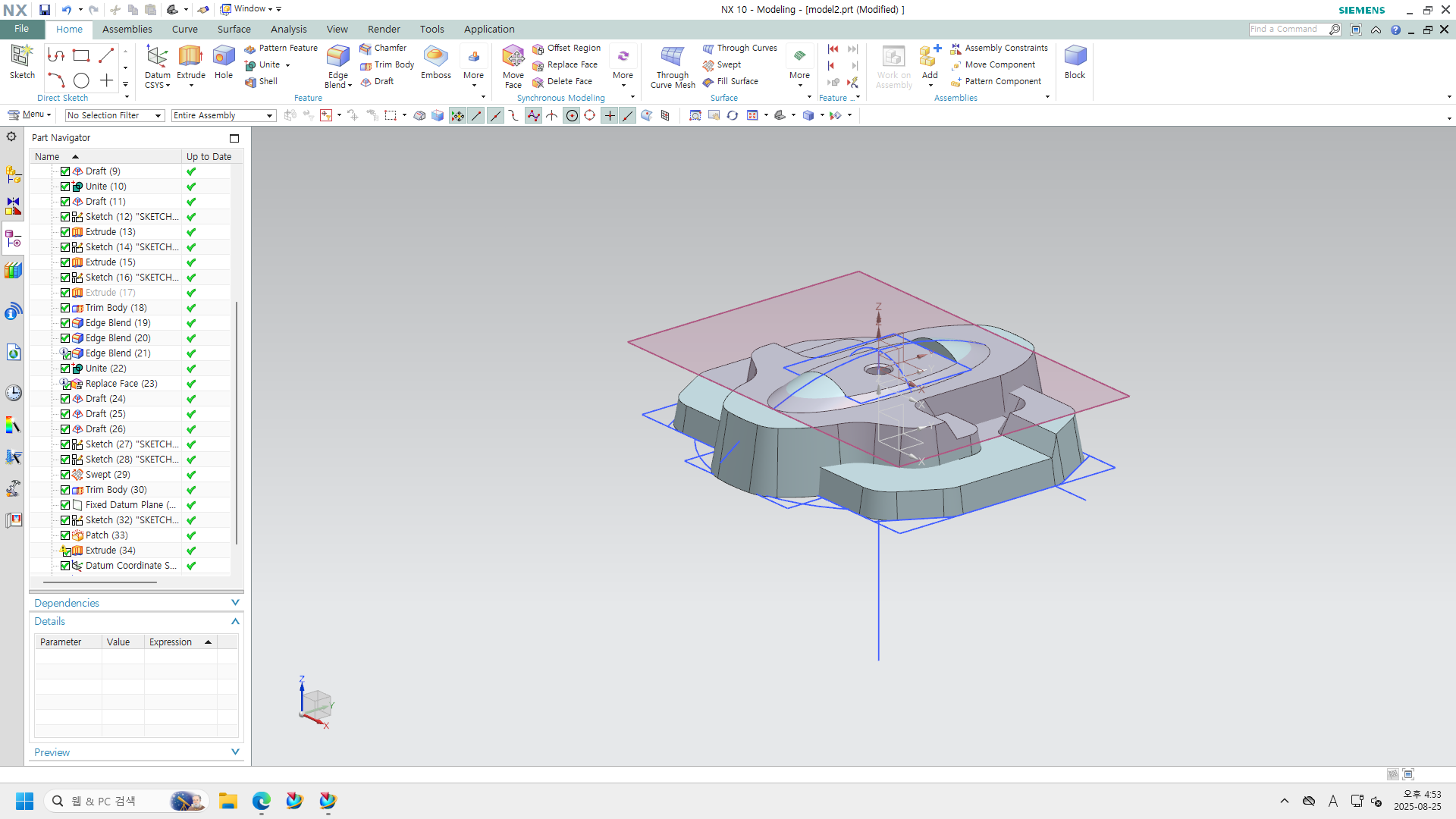Toggle checkbox for Patch (33)
This screenshot has width=1456, height=819.
65,535
